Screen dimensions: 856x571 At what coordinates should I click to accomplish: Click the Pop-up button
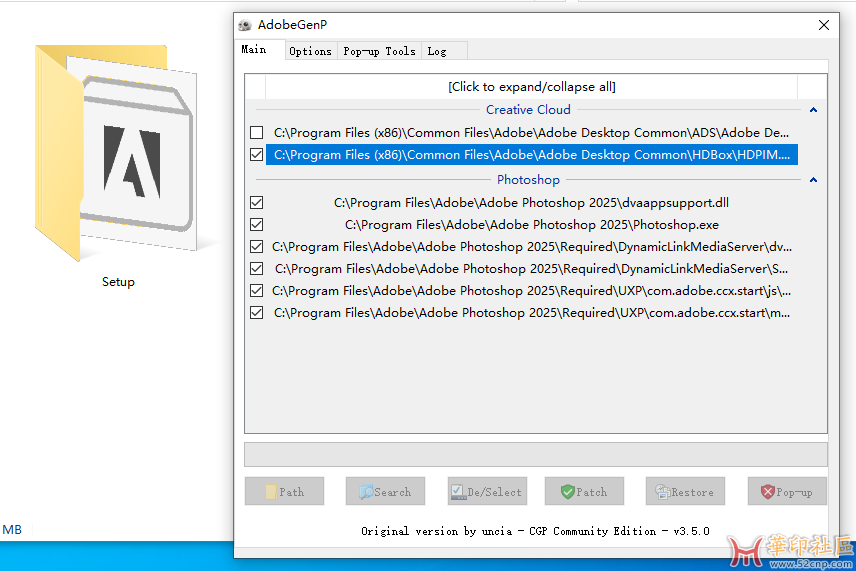tap(787, 491)
